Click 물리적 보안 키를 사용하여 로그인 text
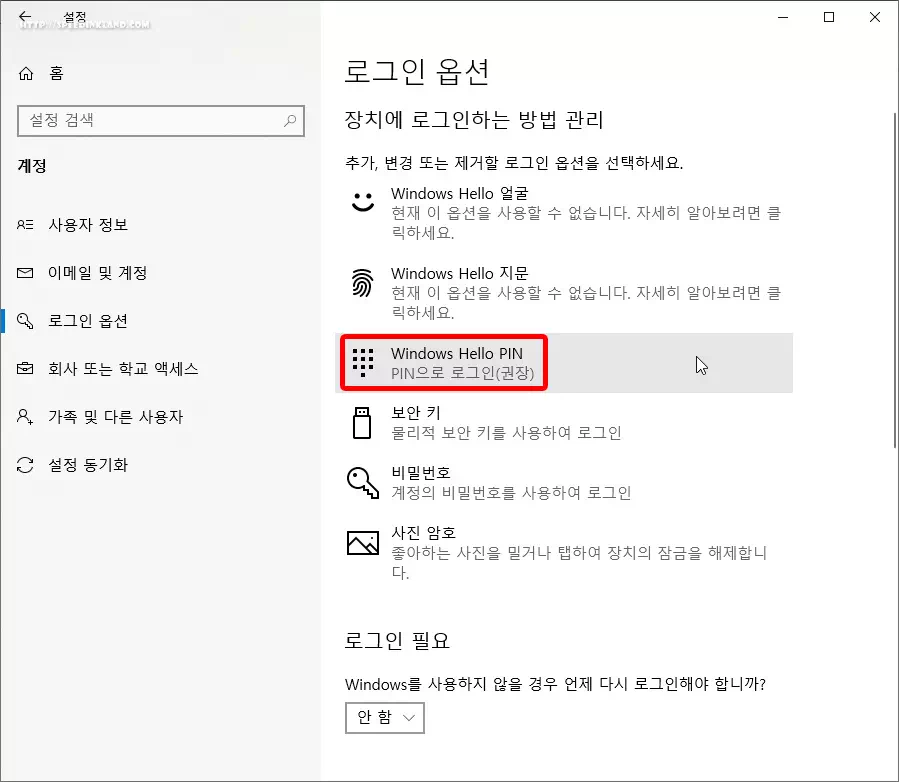 click(506, 433)
